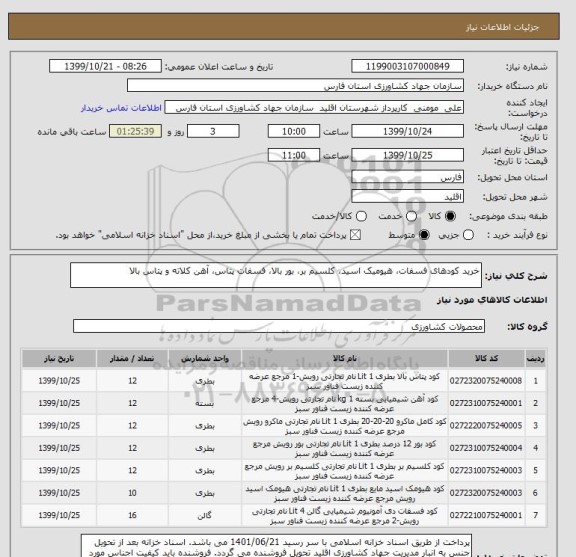
Task: Click product code 0272320075240008
Action: tap(486, 381)
